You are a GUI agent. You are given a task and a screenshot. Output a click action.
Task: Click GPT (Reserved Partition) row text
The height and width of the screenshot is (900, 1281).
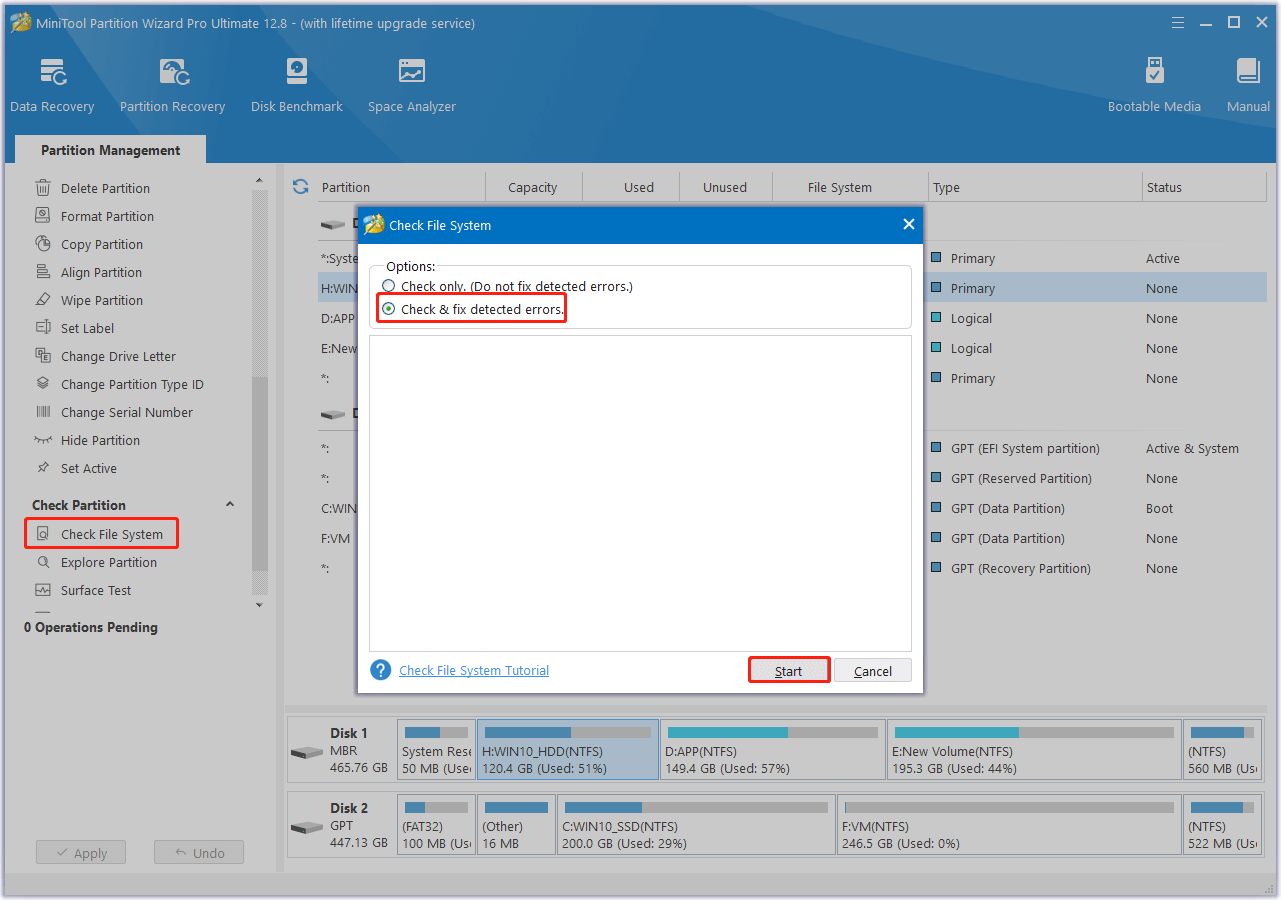[1021, 478]
